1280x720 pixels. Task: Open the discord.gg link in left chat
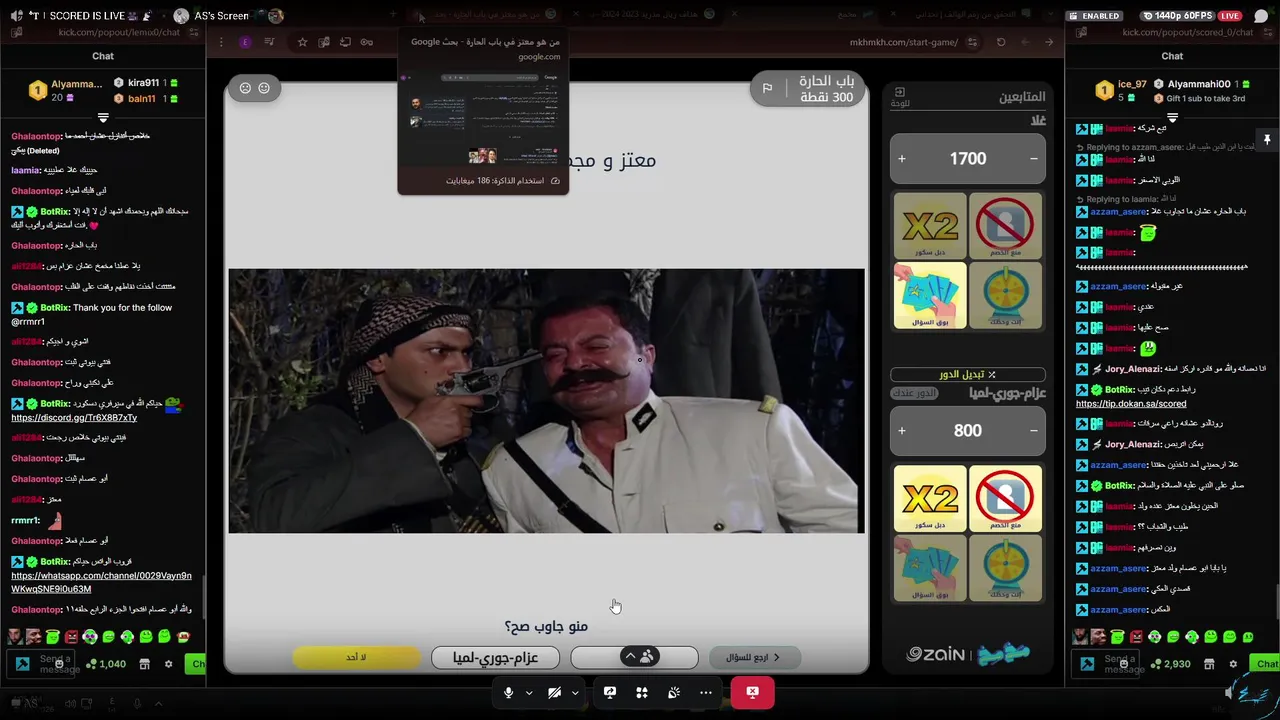tap(74, 418)
